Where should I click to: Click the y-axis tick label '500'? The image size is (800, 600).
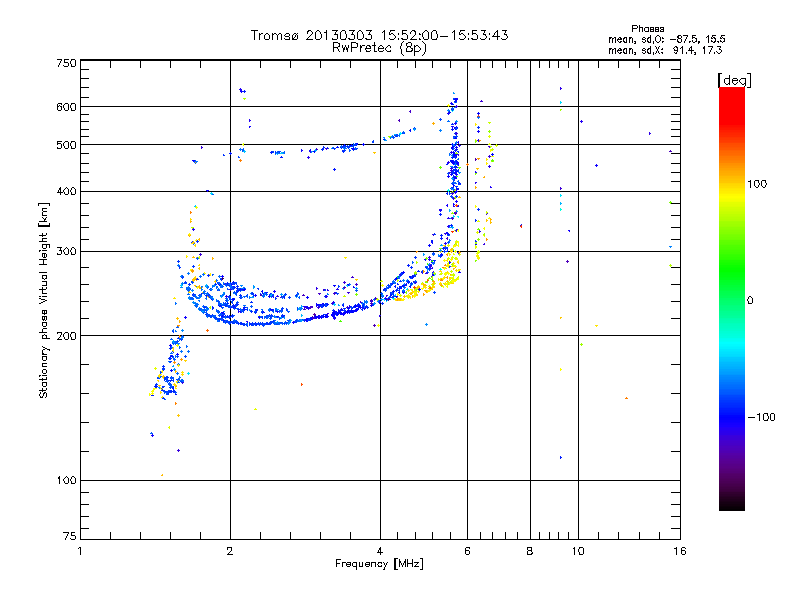66,145
